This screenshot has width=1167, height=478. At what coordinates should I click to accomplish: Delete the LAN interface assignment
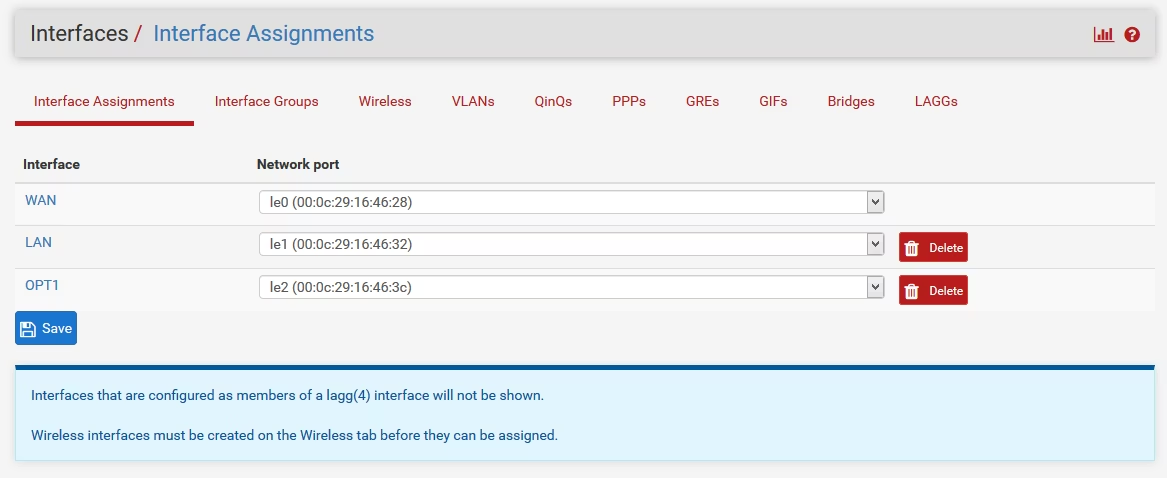coord(933,248)
